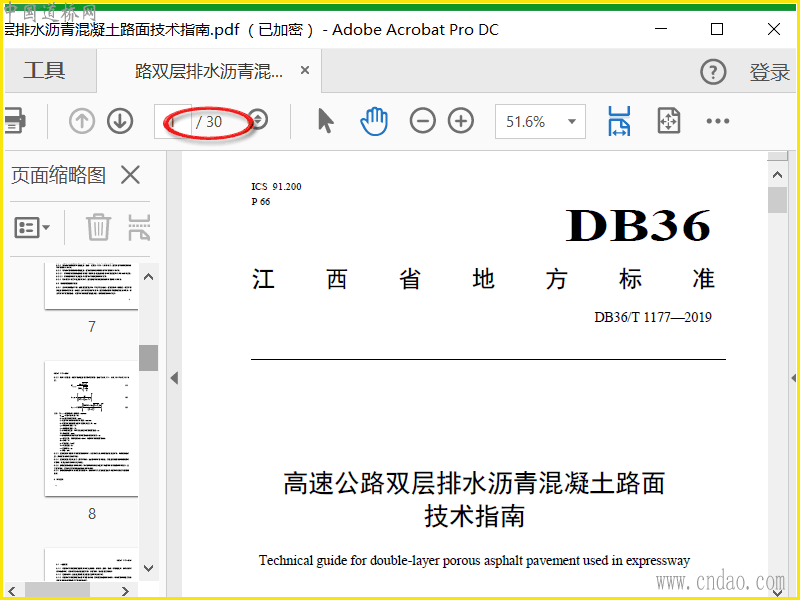Click the current page number field

(173, 121)
